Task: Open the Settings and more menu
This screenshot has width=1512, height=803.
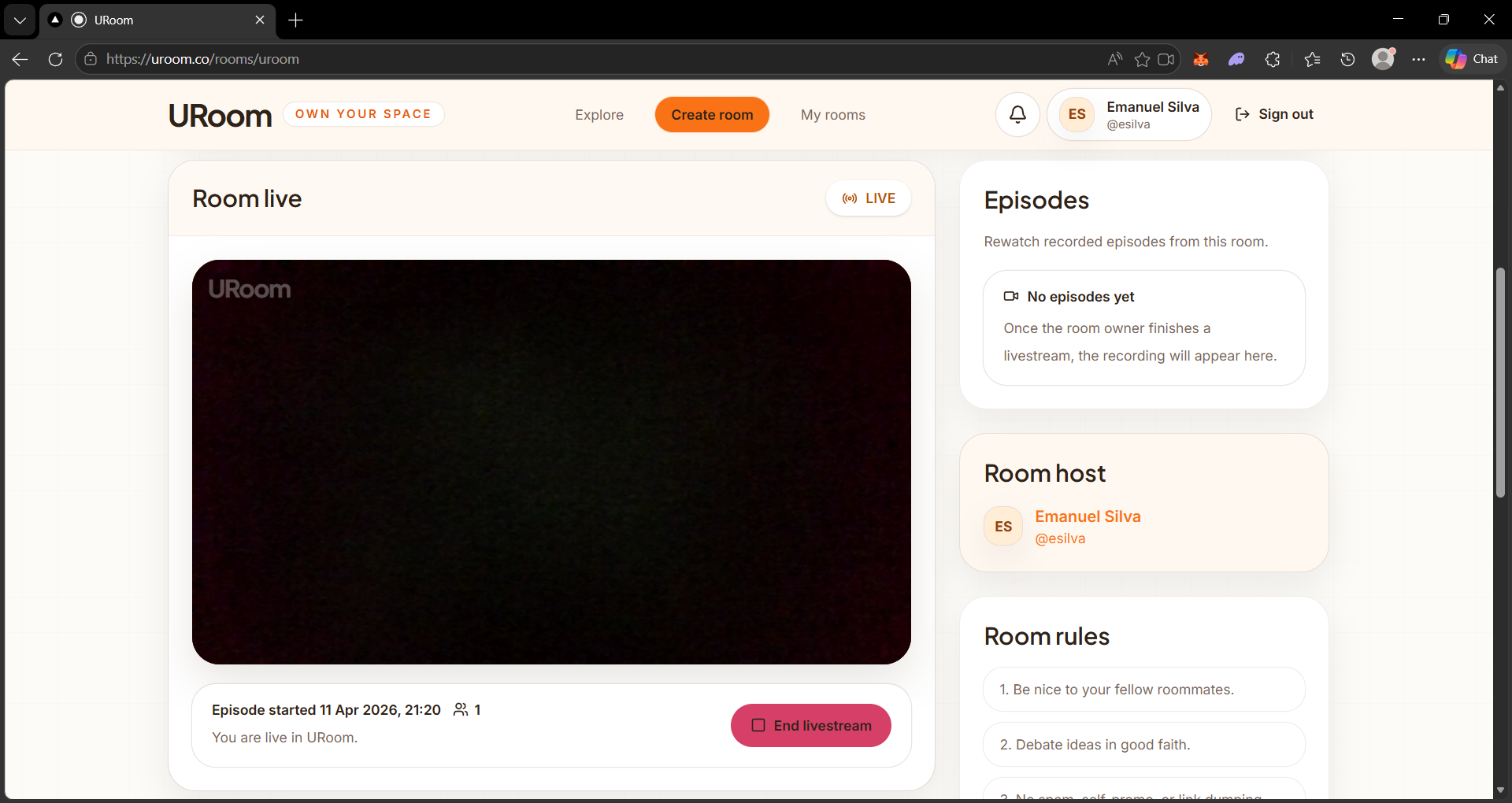Action: coord(1418,59)
